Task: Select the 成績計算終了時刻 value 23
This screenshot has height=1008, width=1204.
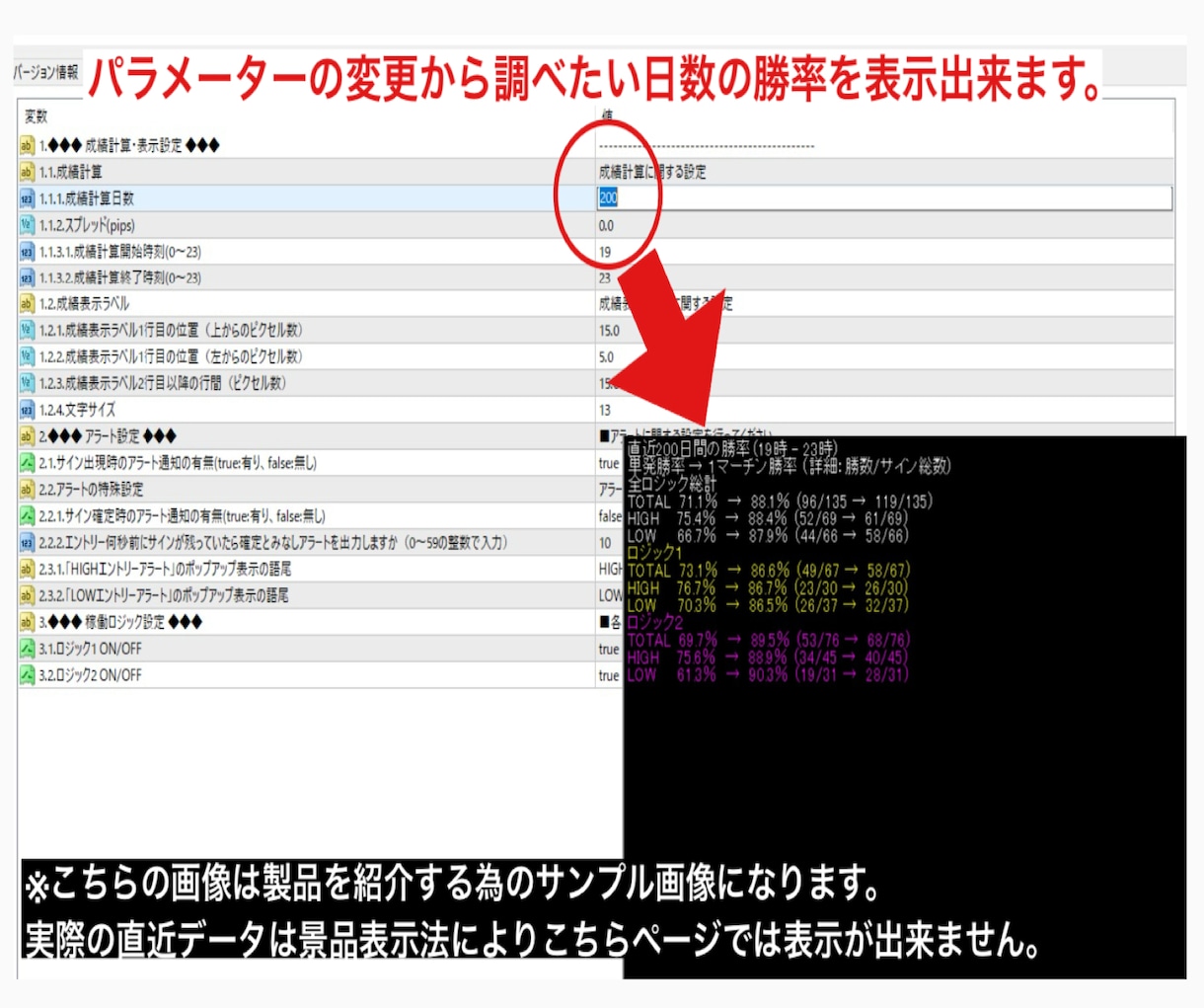Action: click(x=605, y=277)
